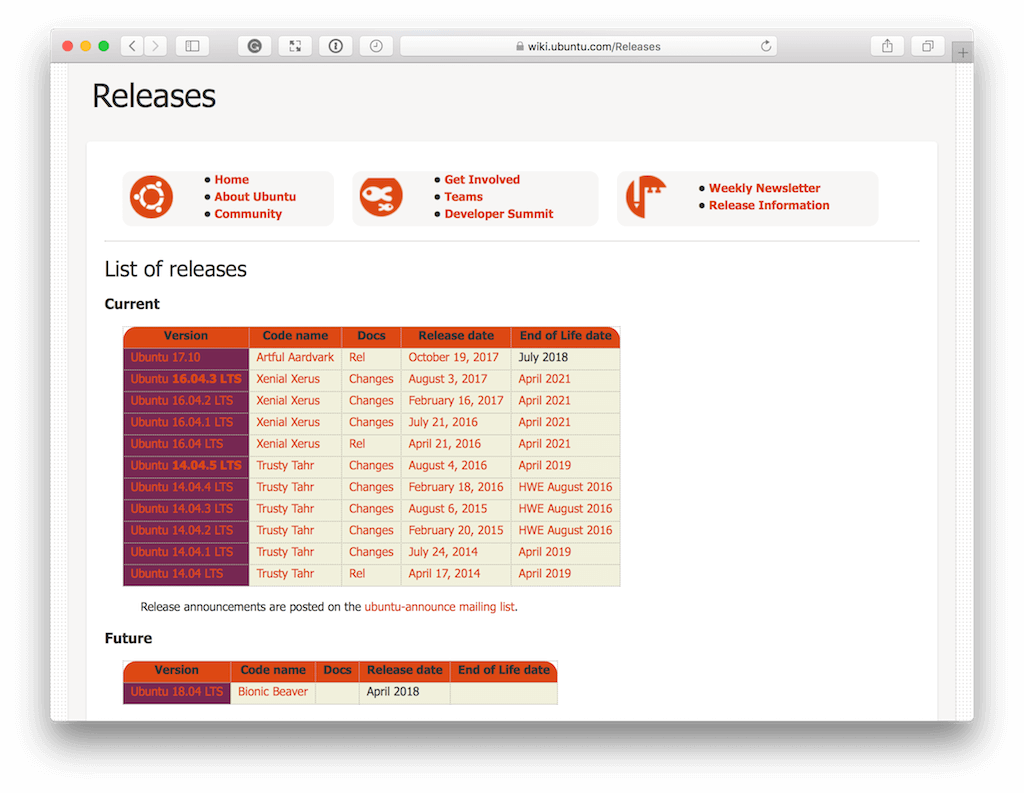Screen dimensions: 1024x793
Task: Open Rel docs for Ubuntu 14.04 LTS
Action: [357, 573]
